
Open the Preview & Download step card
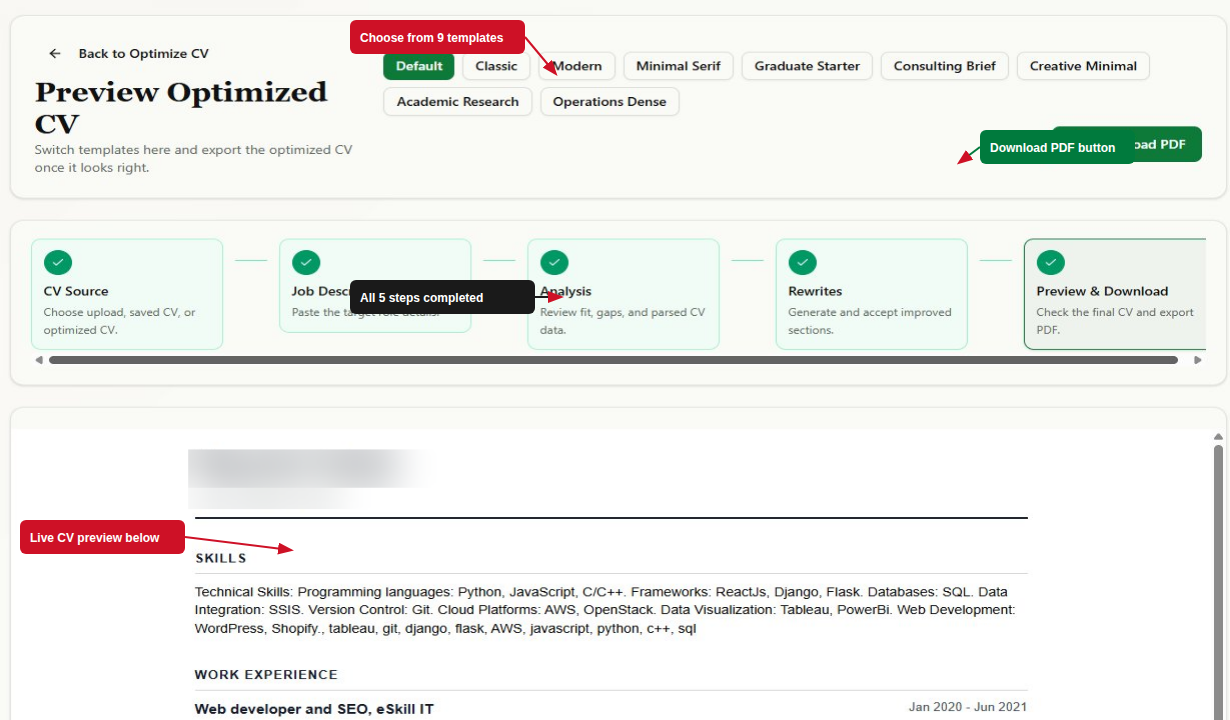pos(1115,294)
